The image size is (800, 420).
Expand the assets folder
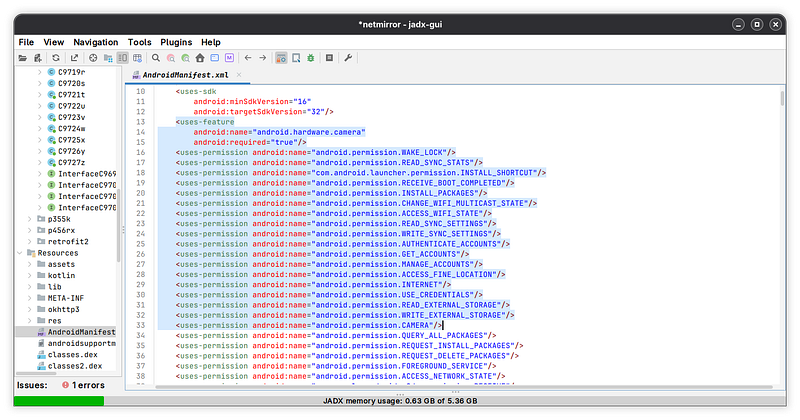coord(30,264)
